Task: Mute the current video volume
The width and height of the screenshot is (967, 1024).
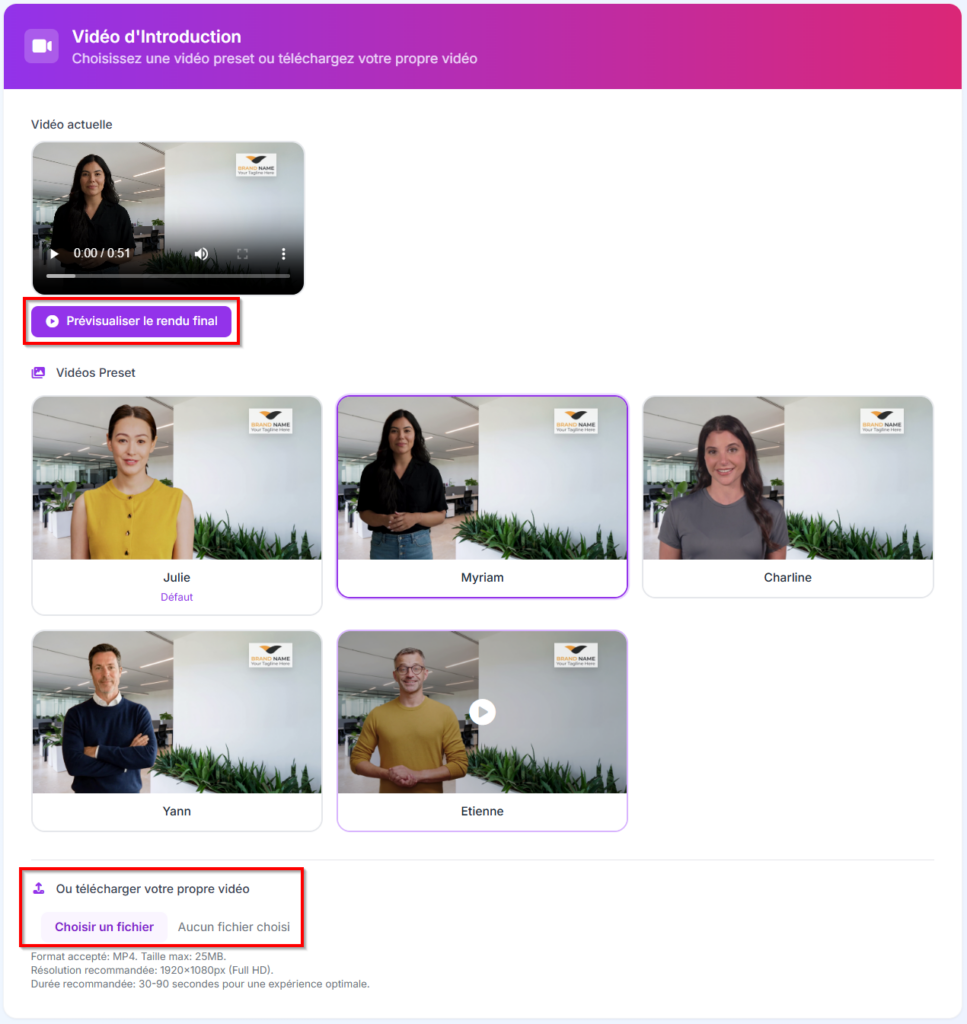Action: pyautogui.click(x=201, y=254)
